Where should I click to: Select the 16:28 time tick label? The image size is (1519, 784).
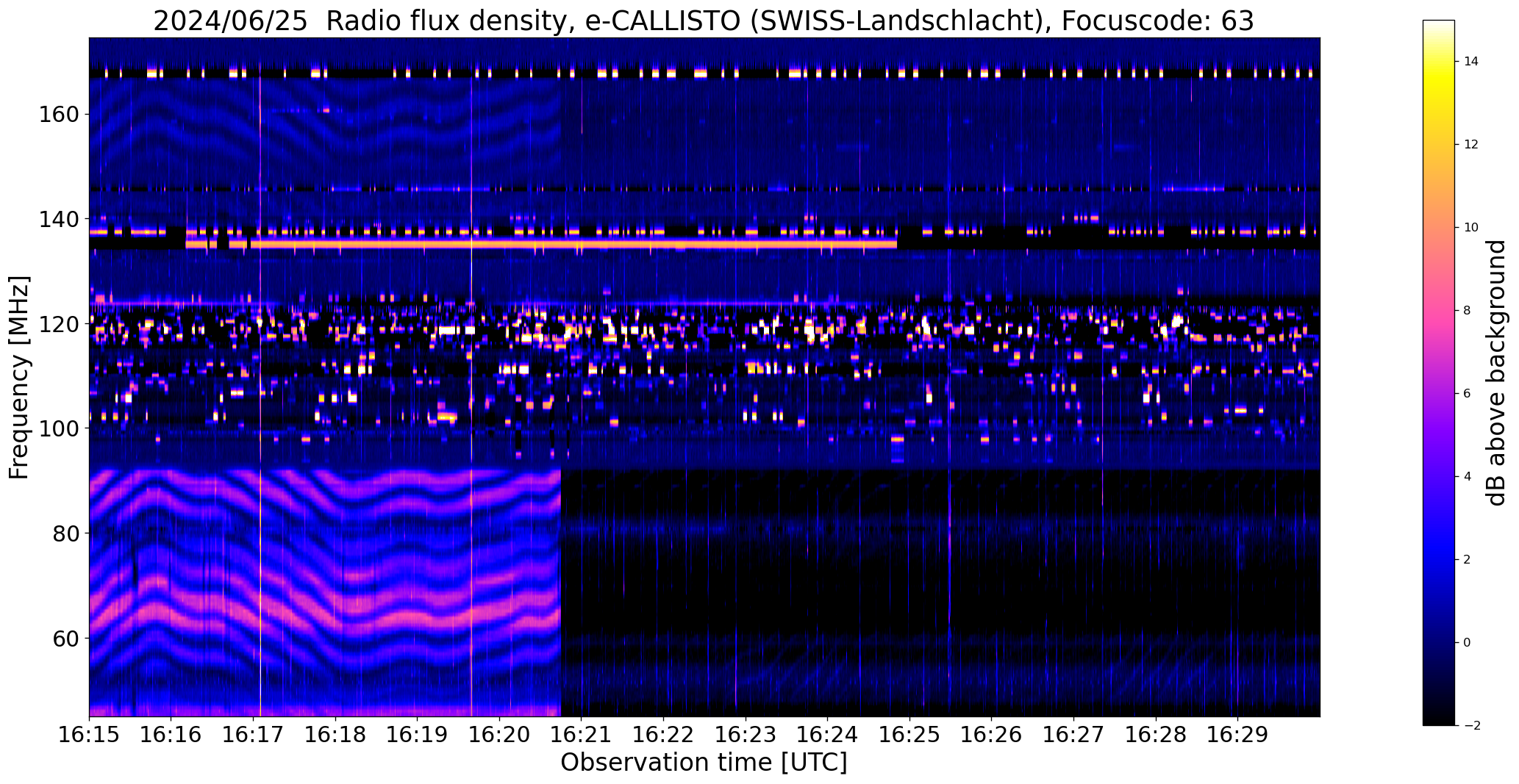1157,734
